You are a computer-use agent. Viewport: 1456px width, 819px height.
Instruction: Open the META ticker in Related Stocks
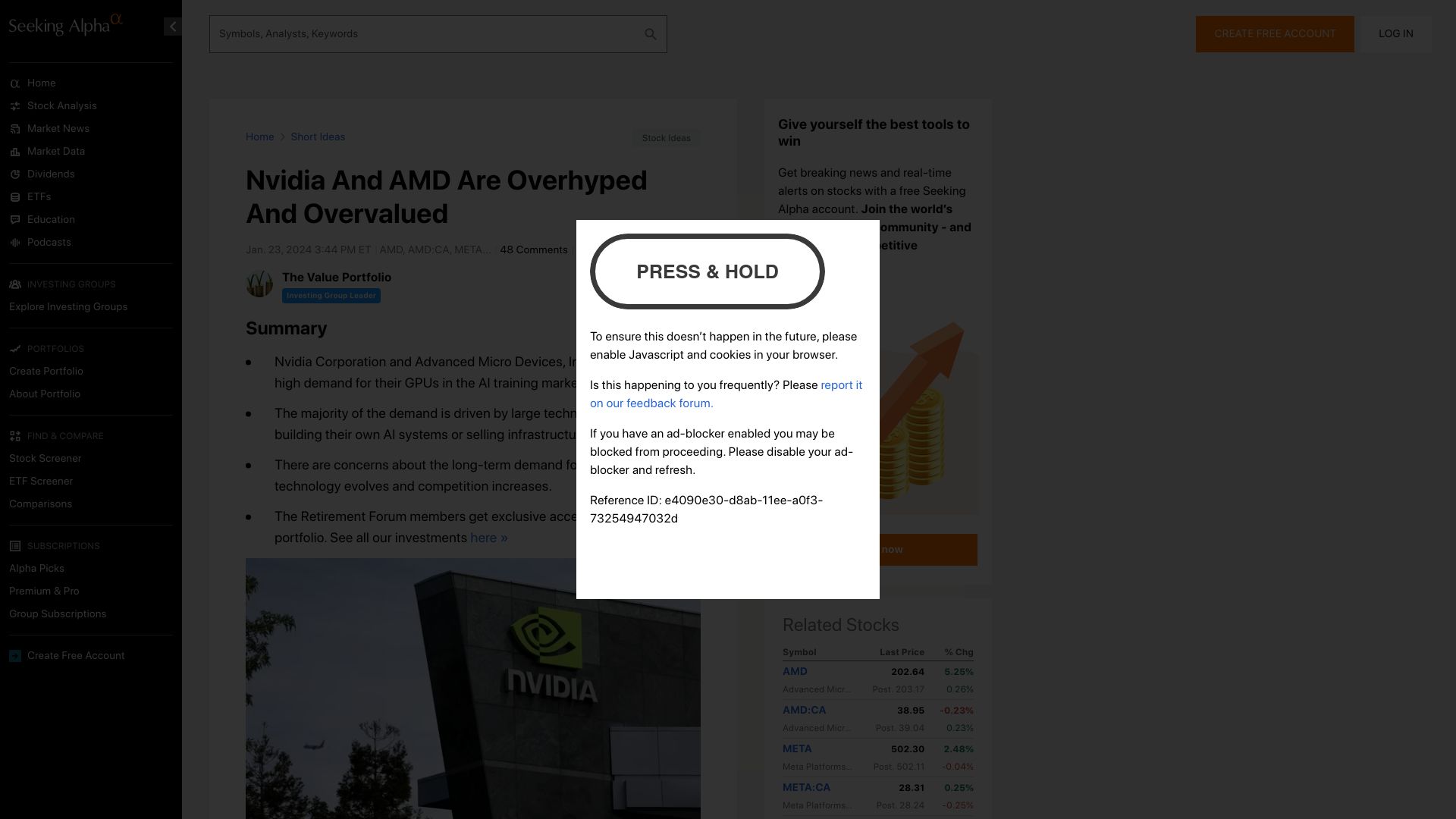(x=797, y=749)
